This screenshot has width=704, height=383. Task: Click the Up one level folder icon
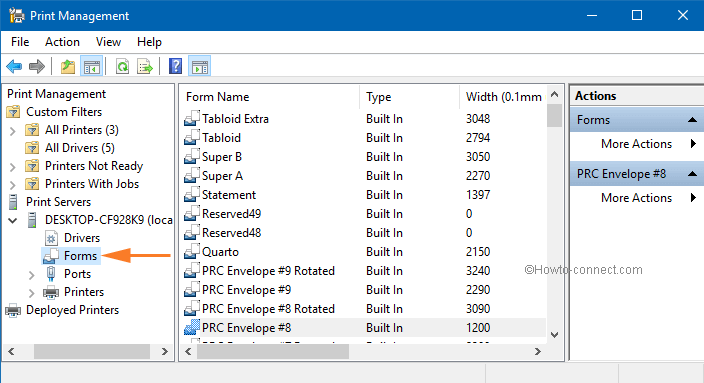68,66
